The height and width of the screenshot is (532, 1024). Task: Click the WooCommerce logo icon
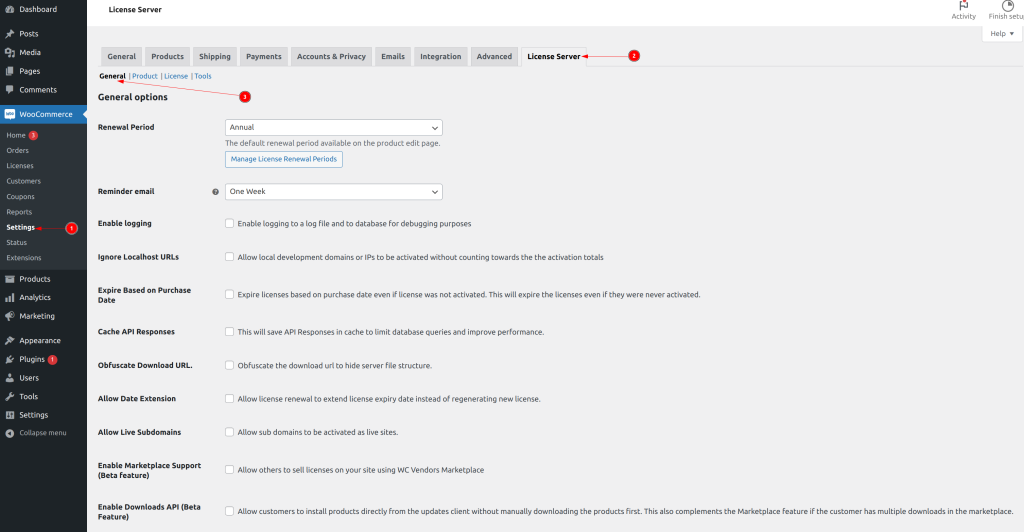click(x=9, y=114)
